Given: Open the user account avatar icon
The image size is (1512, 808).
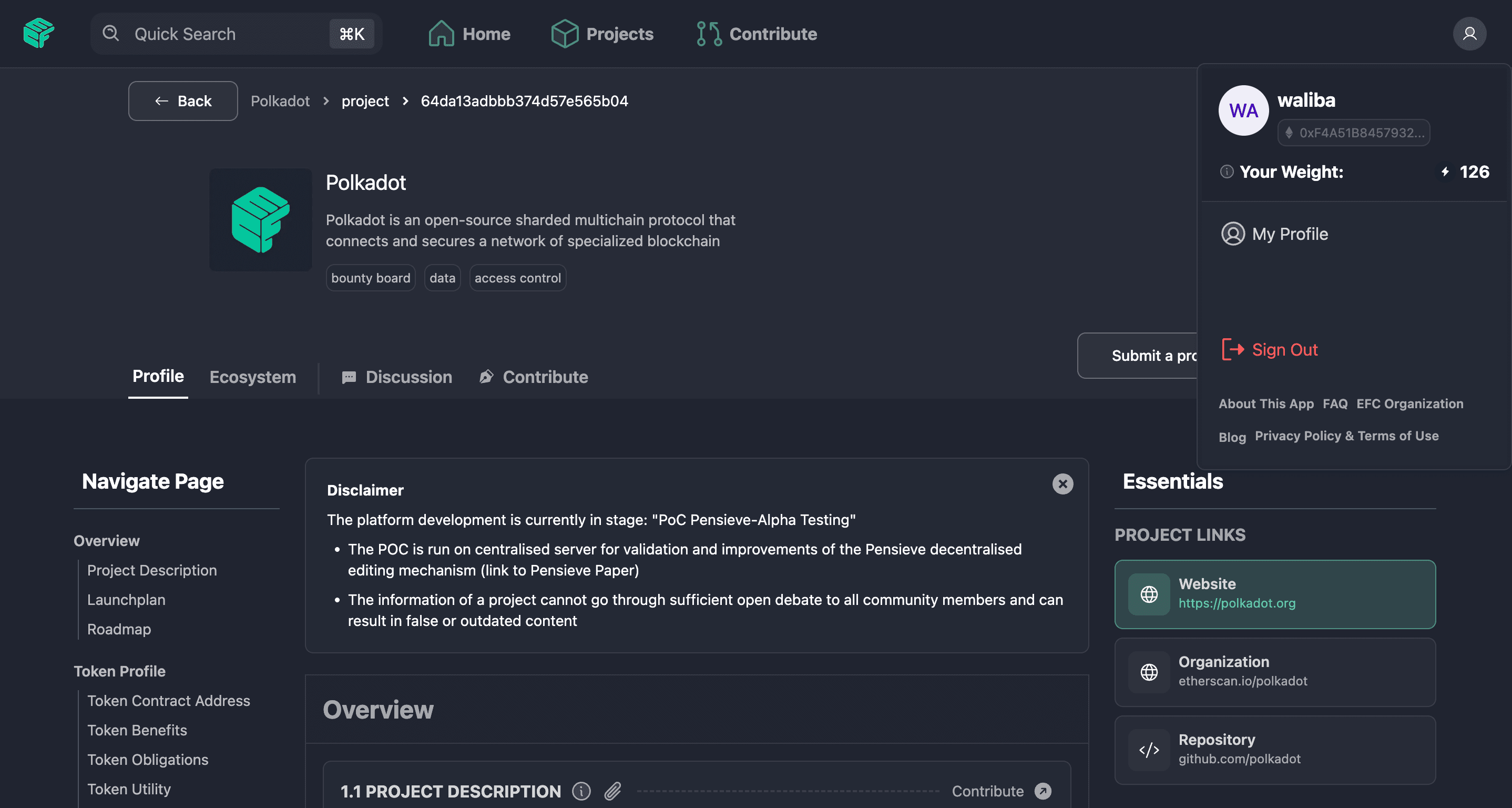Looking at the screenshot, I should 1469,34.
